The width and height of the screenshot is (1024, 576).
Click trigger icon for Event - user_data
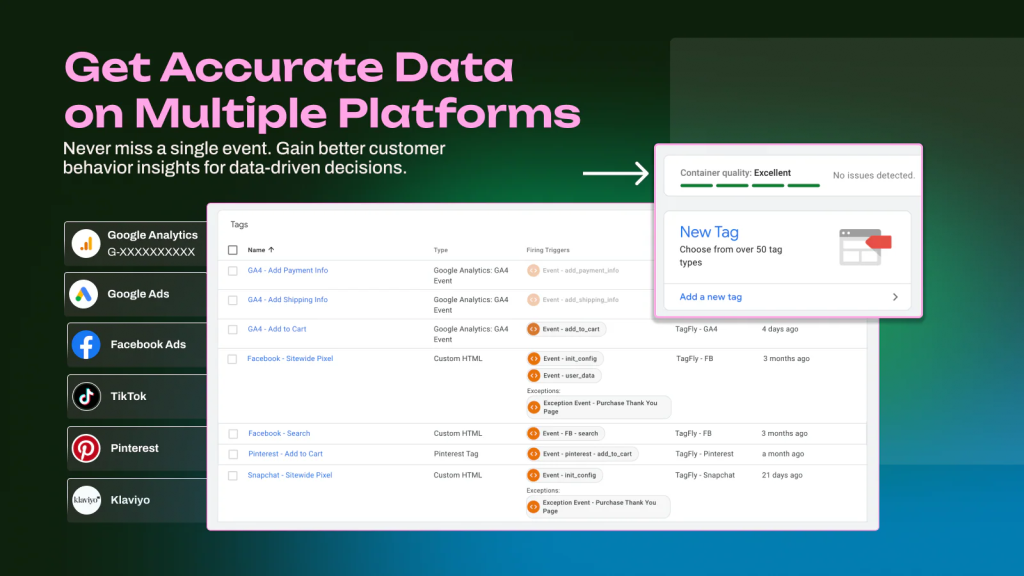(534, 376)
